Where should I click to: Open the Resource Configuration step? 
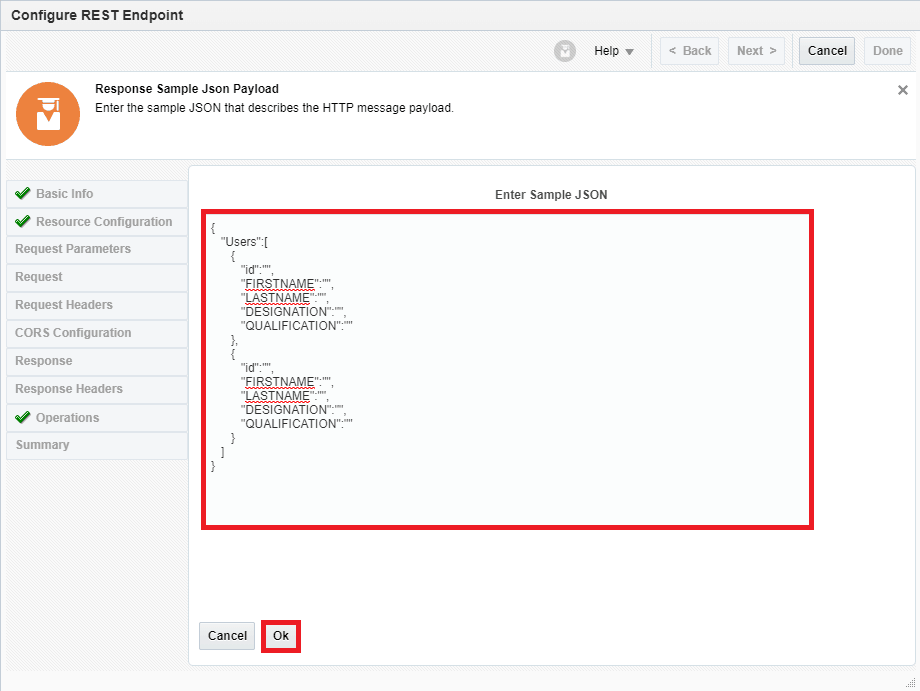click(104, 222)
